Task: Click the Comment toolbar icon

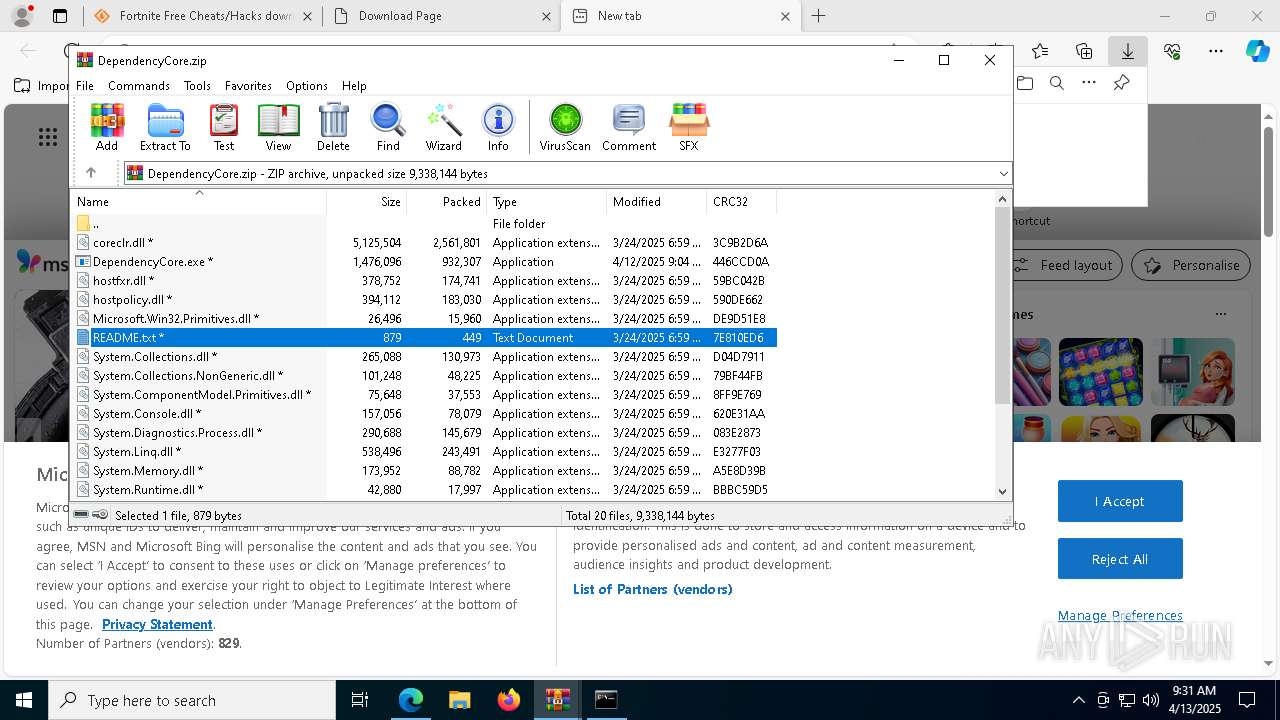Action: tap(629, 127)
